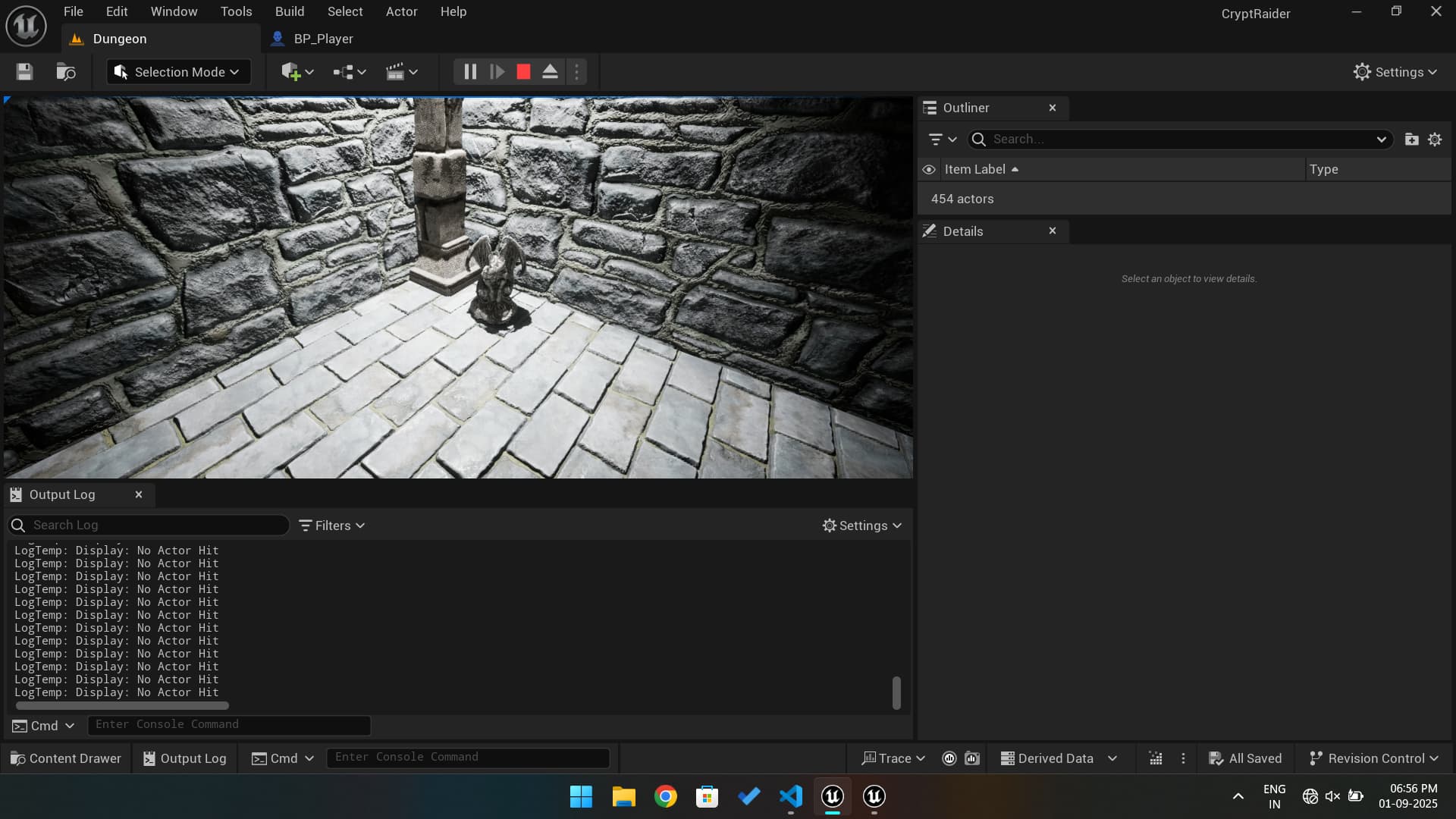
Task: Pause the play-in-editor simulation
Action: [470, 72]
